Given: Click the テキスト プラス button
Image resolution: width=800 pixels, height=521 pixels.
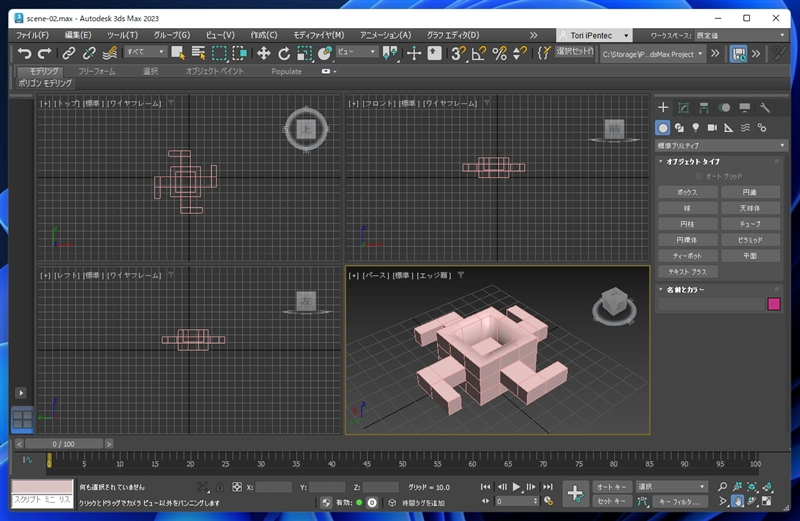Looking at the screenshot, I should pyautogui.click(x=687, y=272).
